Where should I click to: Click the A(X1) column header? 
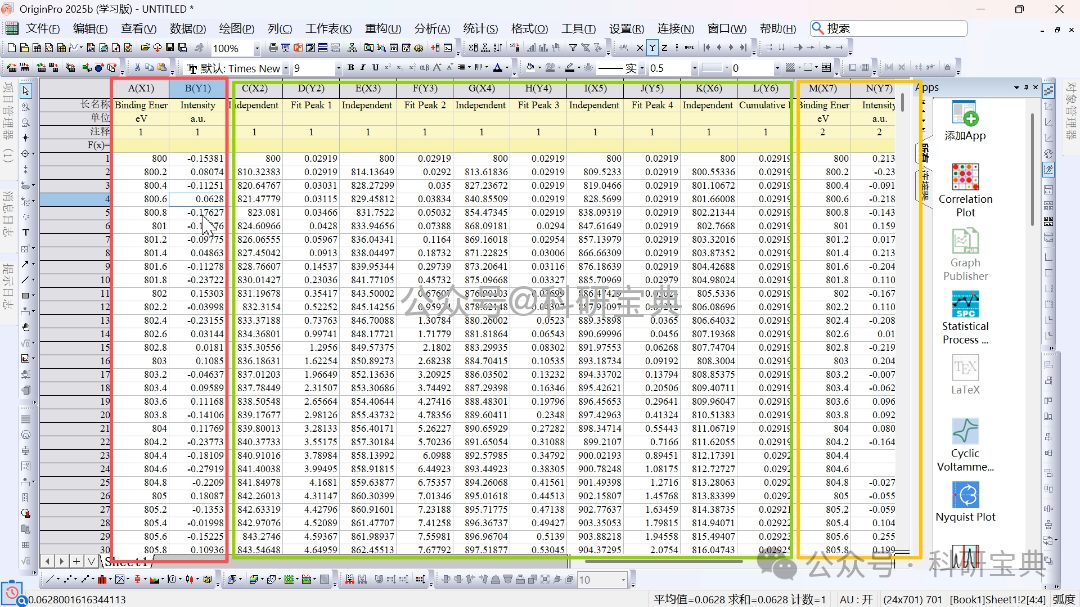click(141, 89)
